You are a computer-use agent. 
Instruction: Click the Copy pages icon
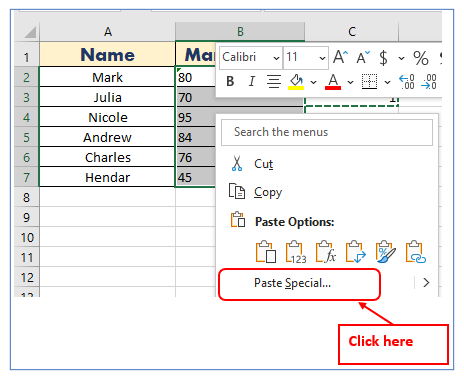(x=237, y=191)
